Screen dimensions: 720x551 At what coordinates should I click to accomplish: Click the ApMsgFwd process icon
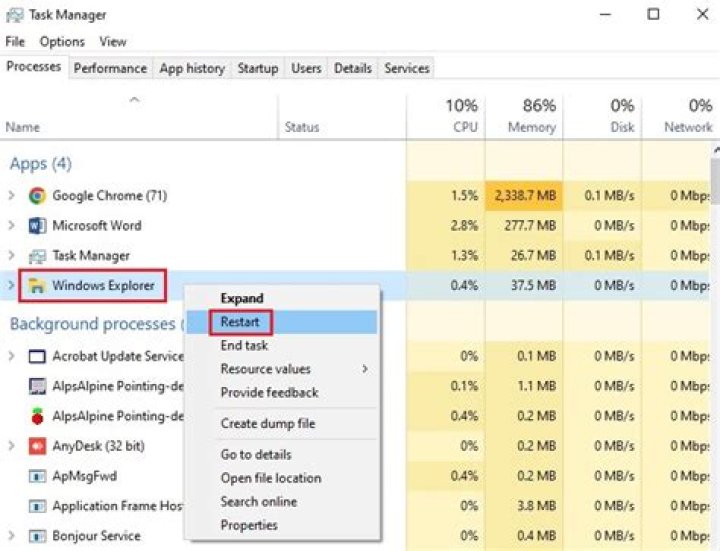37,476
